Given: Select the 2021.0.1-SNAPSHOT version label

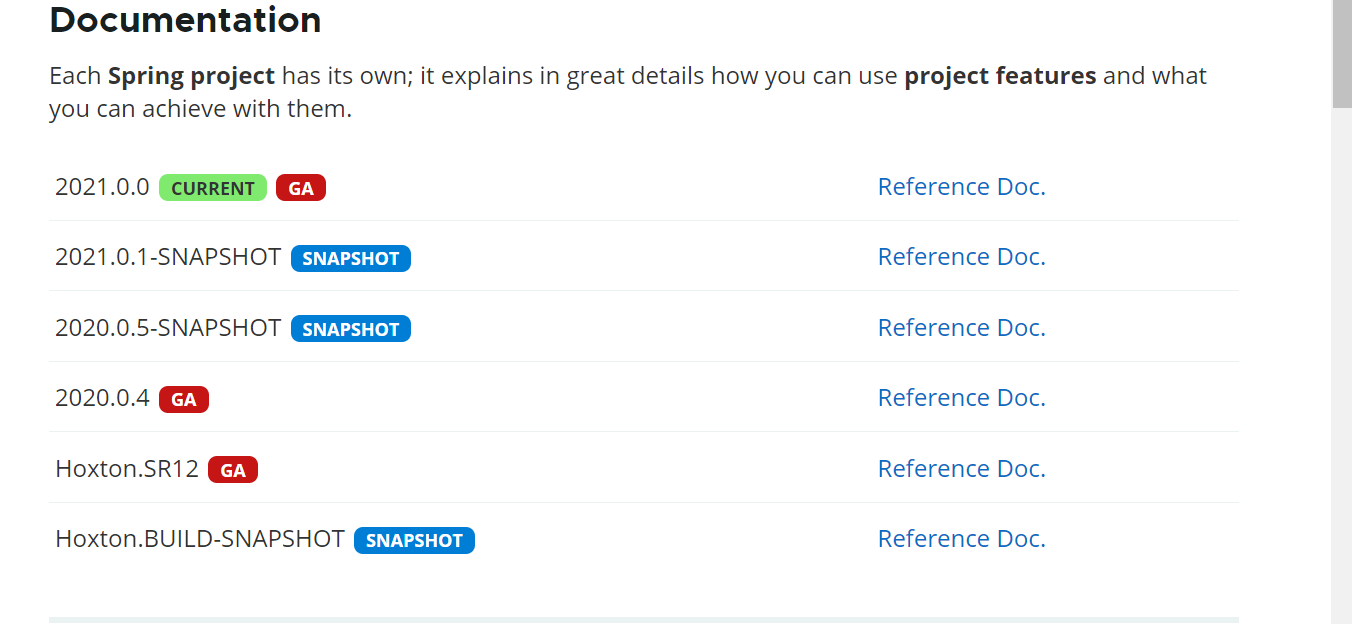Looking at the screenshot, I should (x=168, y=257).
